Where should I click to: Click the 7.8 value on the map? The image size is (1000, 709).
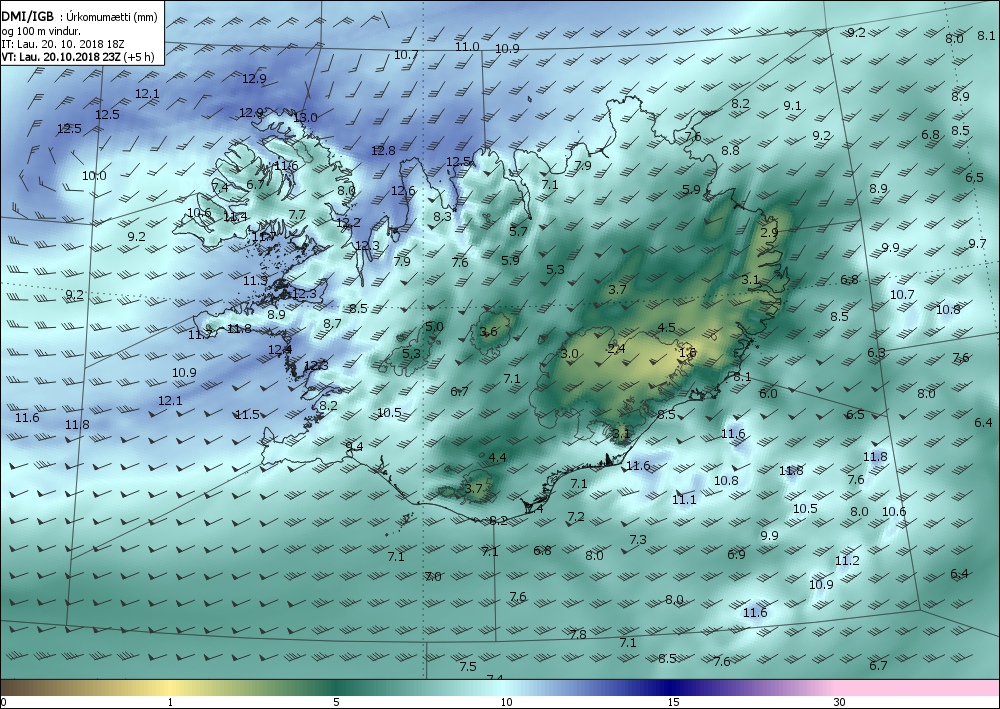coord(578,634)
